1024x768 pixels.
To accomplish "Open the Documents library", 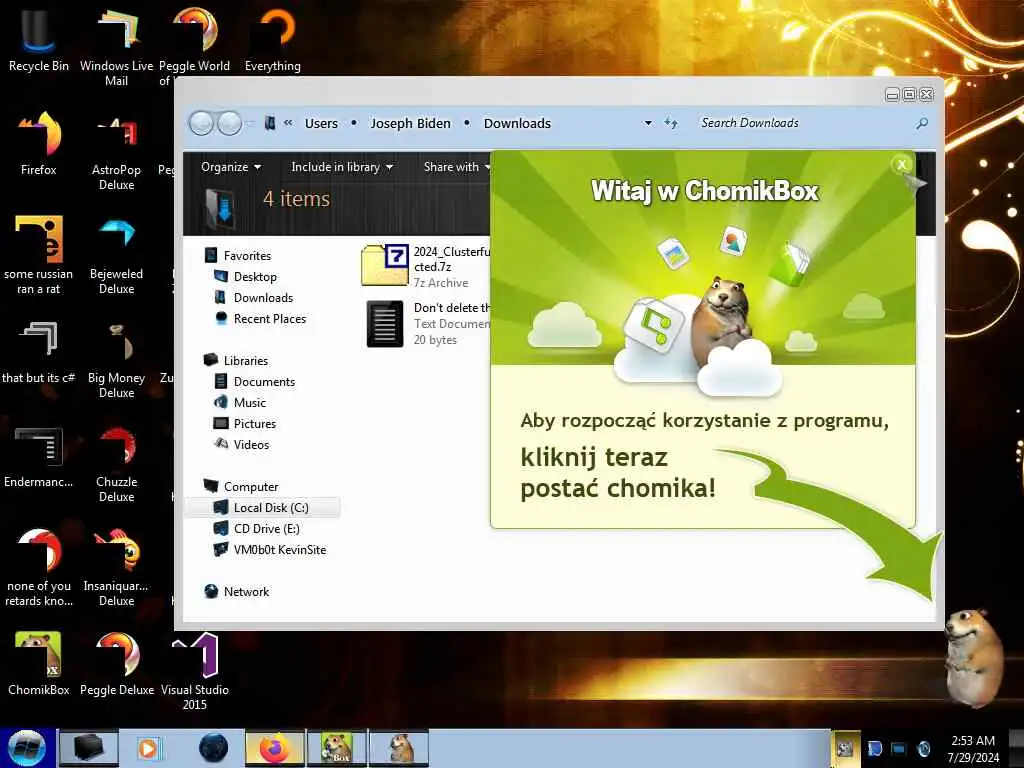I will [255, 381].
